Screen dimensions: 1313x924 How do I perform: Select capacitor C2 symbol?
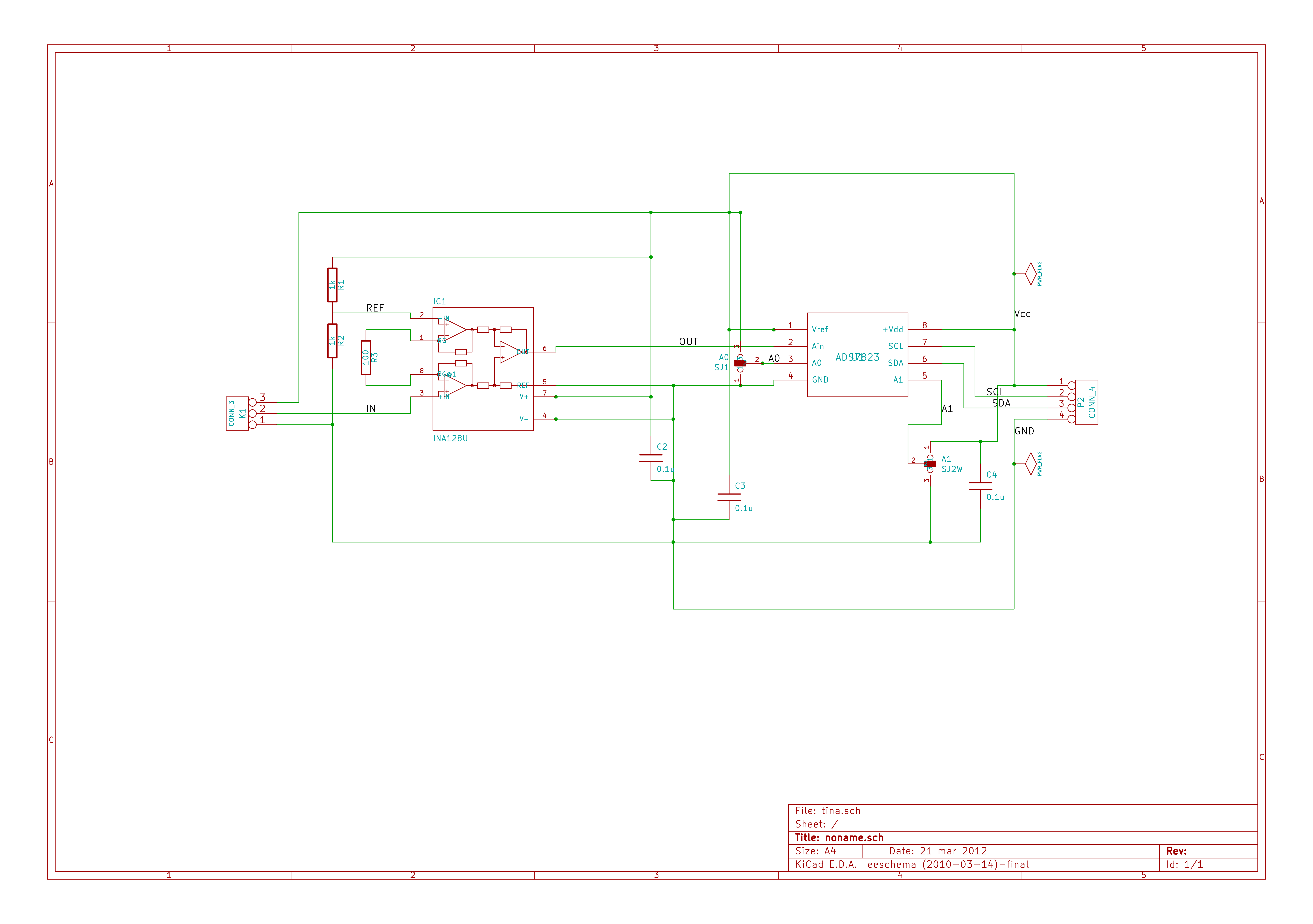pyautogui.click(x=651, y=458)
